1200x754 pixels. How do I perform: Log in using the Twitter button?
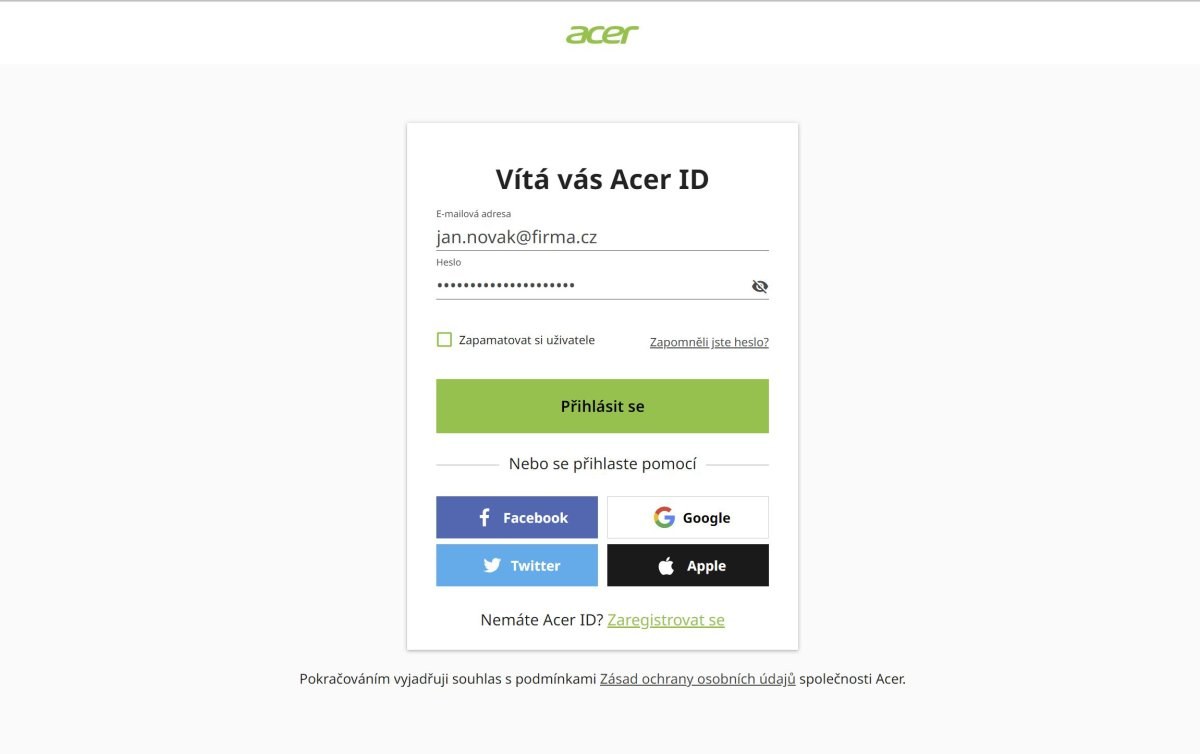click(517, 566)
